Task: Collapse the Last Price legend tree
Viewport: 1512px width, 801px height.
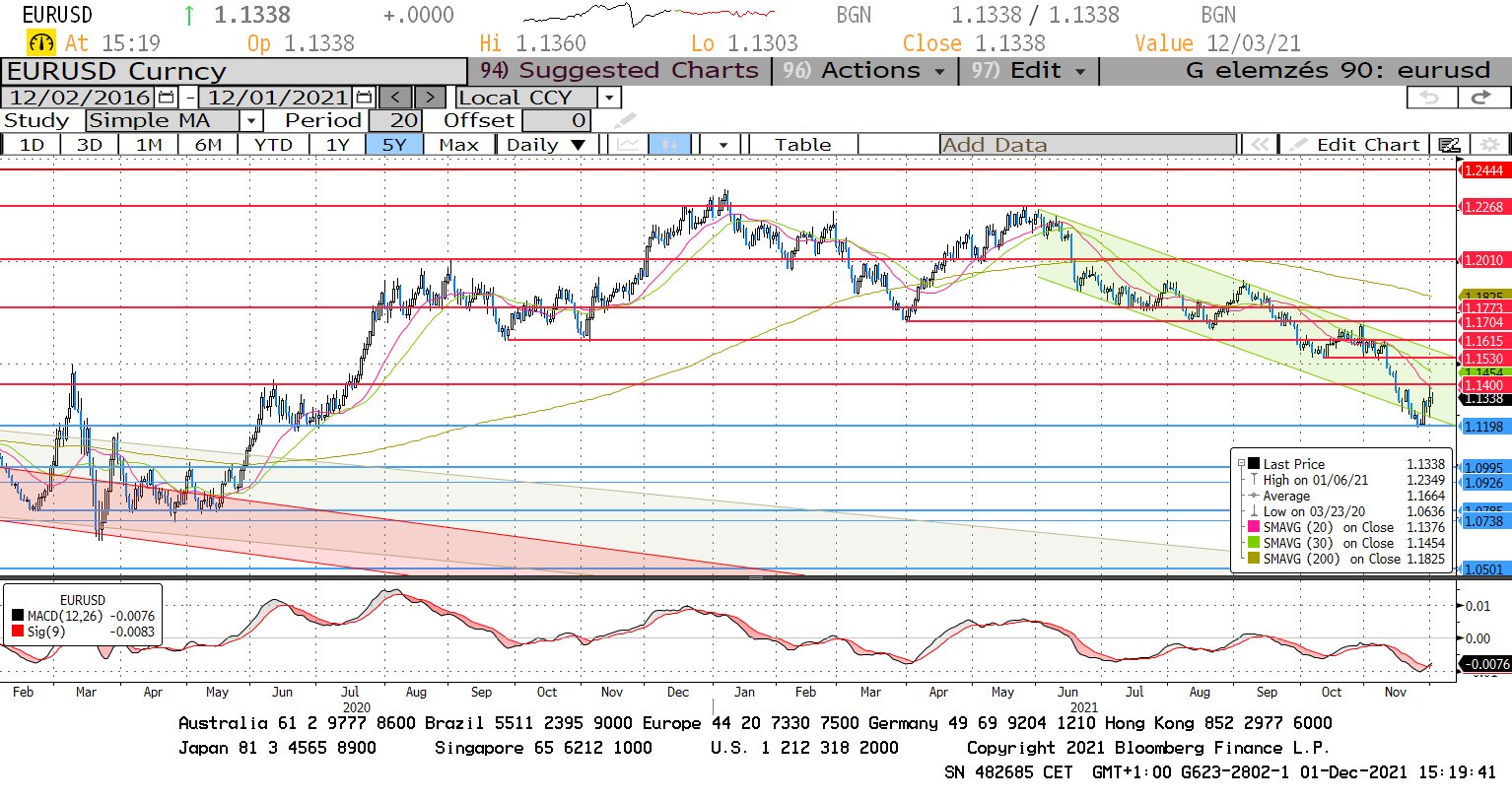Action: pos(1241,463)
